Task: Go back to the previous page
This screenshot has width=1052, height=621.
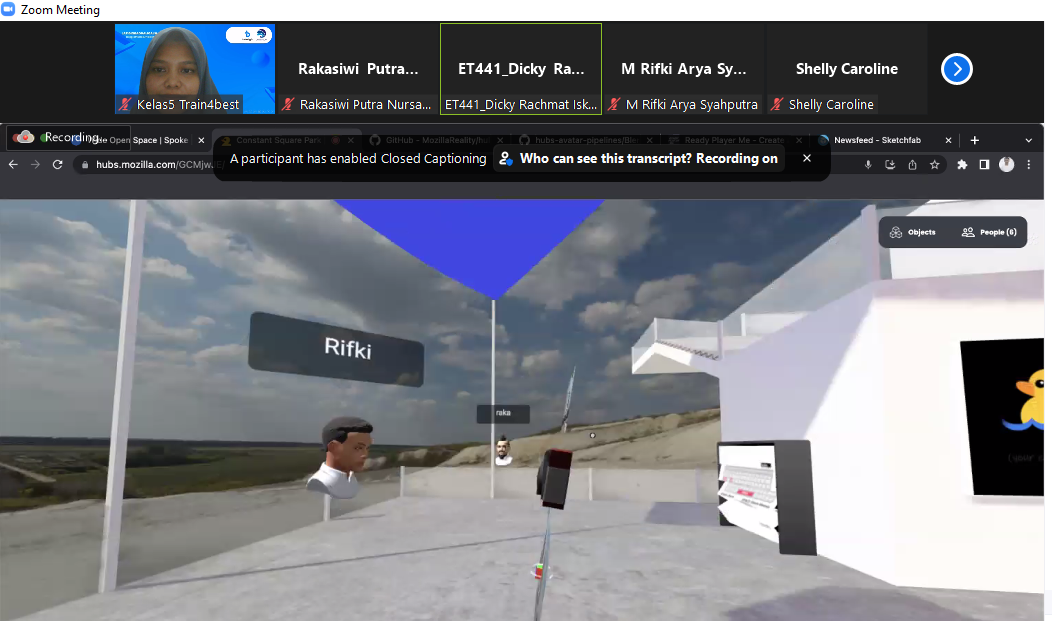Action: pos(13,164)
